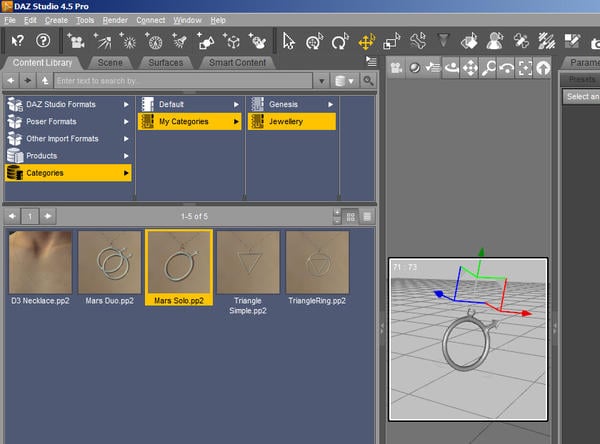Go back in Content Library navigation
This screenshot has width=600, height=444.
(11, 81)
